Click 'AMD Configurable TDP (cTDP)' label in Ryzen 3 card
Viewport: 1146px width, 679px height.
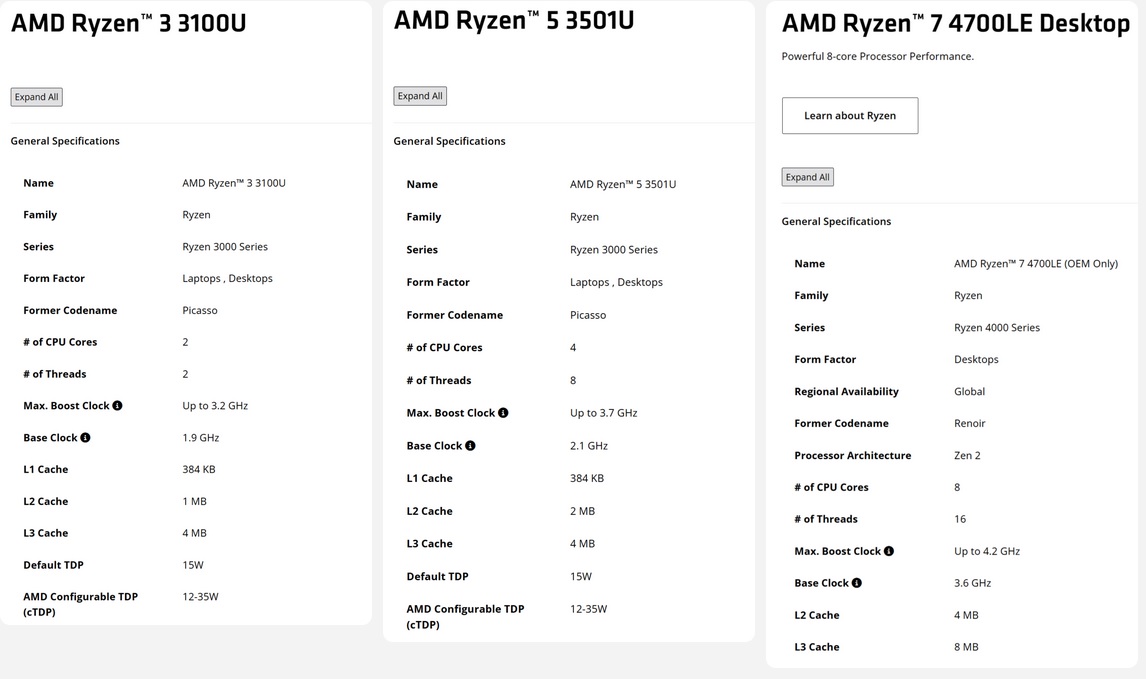click(x=80, y=604)
